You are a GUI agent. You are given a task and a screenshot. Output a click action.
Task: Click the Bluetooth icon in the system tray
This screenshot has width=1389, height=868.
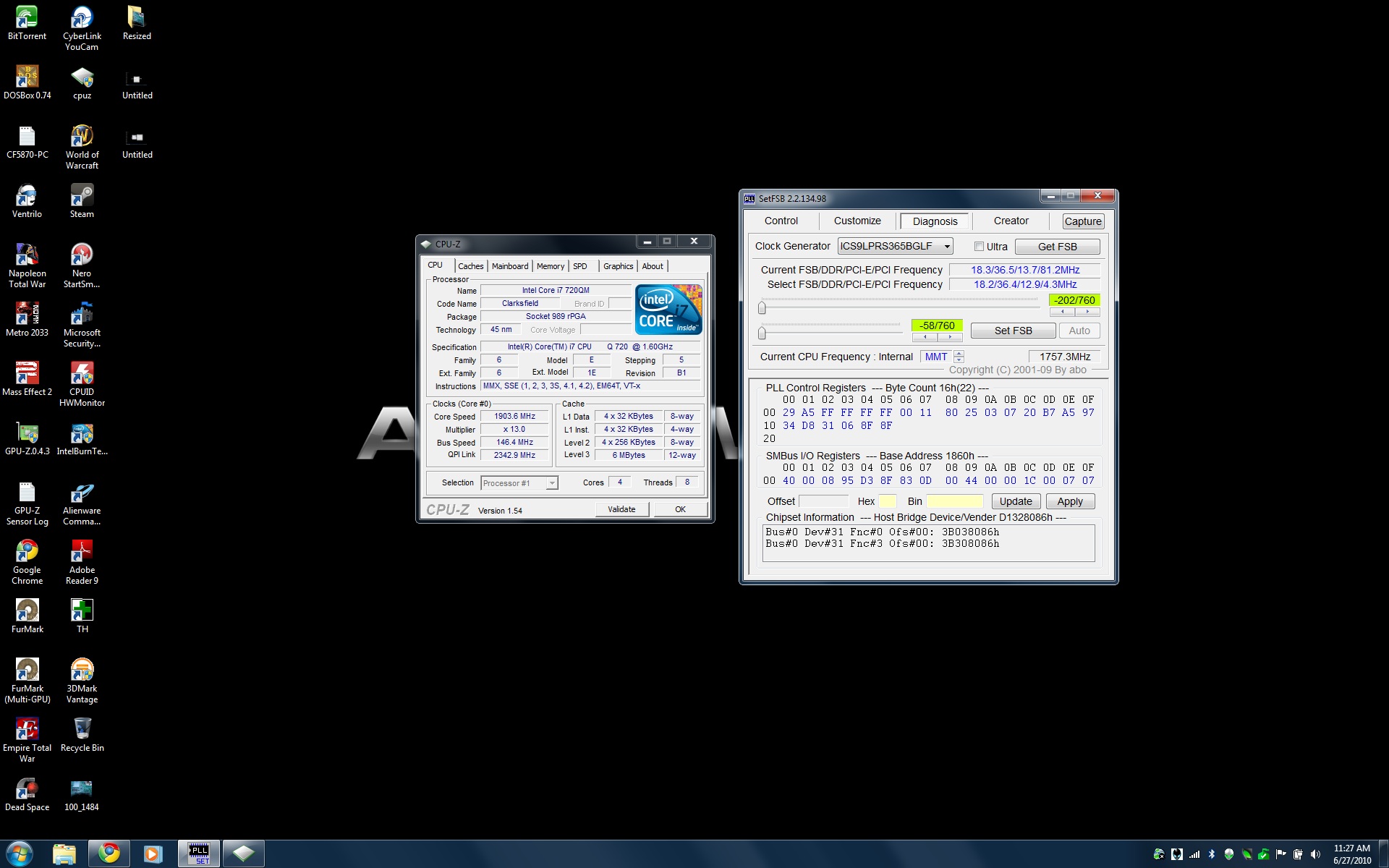pyautogui.click(x=1212, y=854)
